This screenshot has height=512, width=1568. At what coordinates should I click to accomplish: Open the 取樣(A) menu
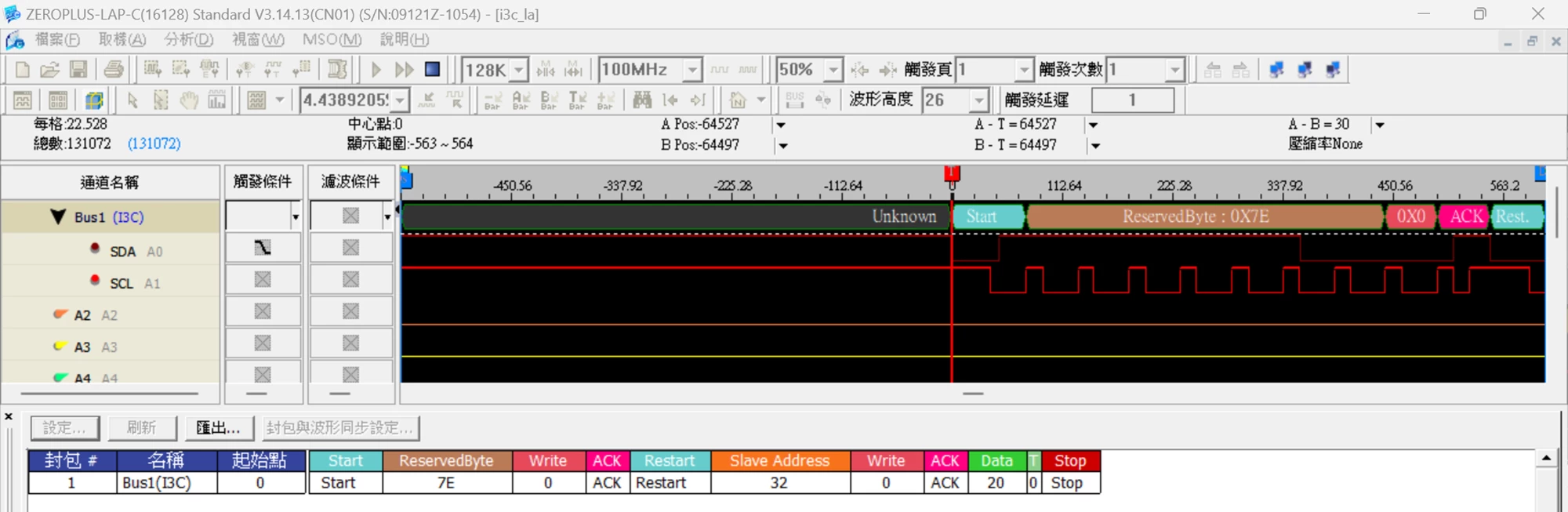pyautogui.click(x=122, y=39)
